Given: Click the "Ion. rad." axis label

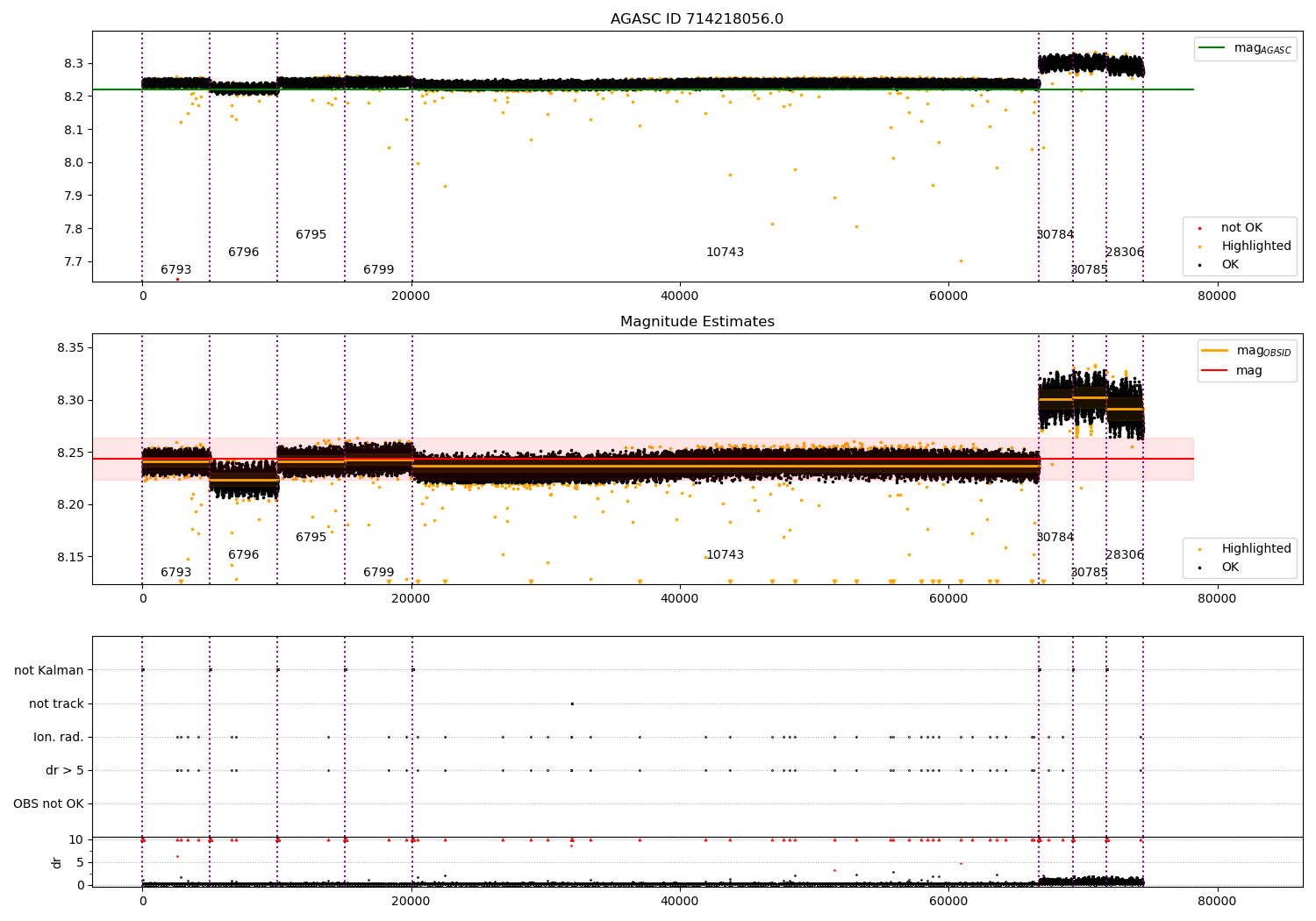Looking at the screenshot, I should 59,738.
